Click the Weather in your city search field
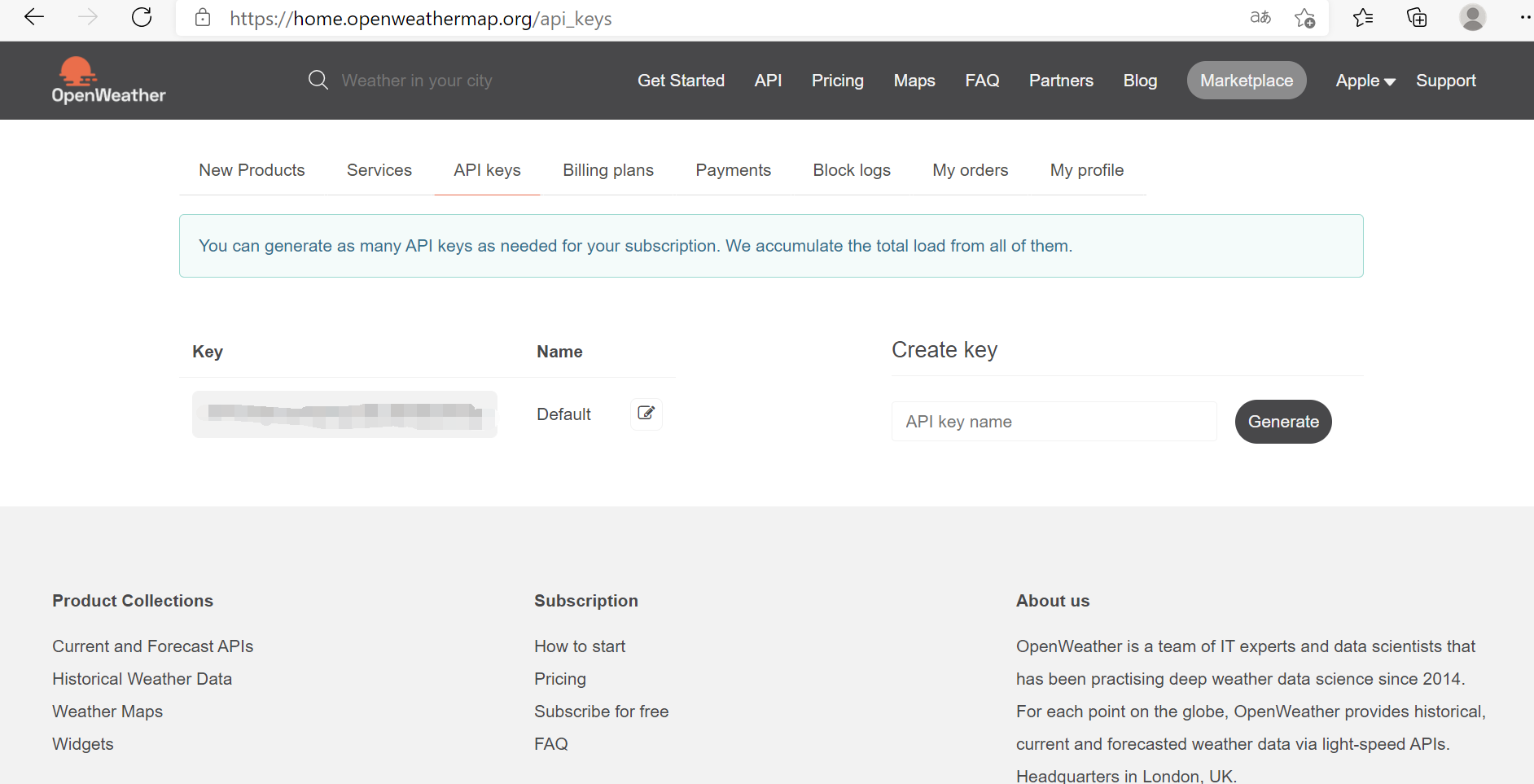Viewport: 1534px width, 784px height. click(417, 81)
